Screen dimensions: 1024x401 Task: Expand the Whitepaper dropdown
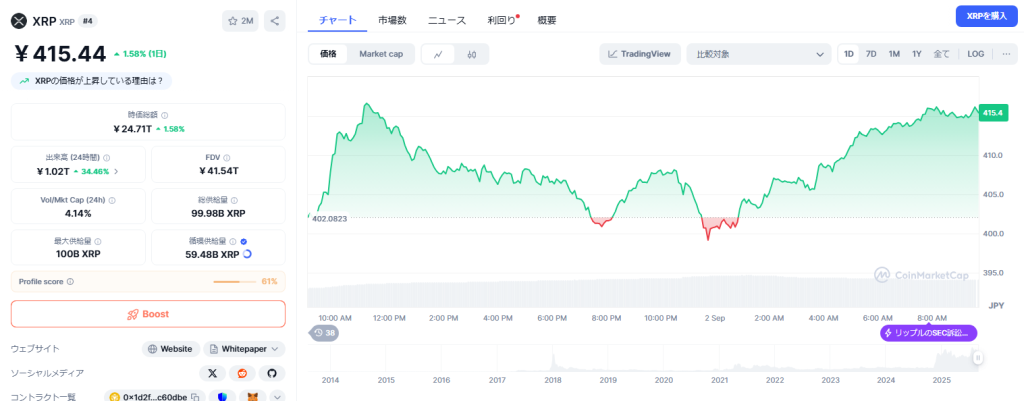pyautogui.click(x=244, y=349)
